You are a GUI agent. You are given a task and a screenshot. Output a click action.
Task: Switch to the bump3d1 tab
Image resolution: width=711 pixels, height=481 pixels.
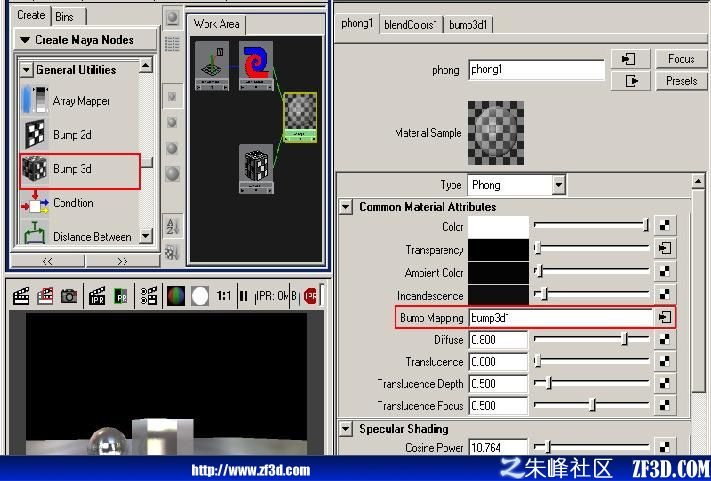(468, 24)
